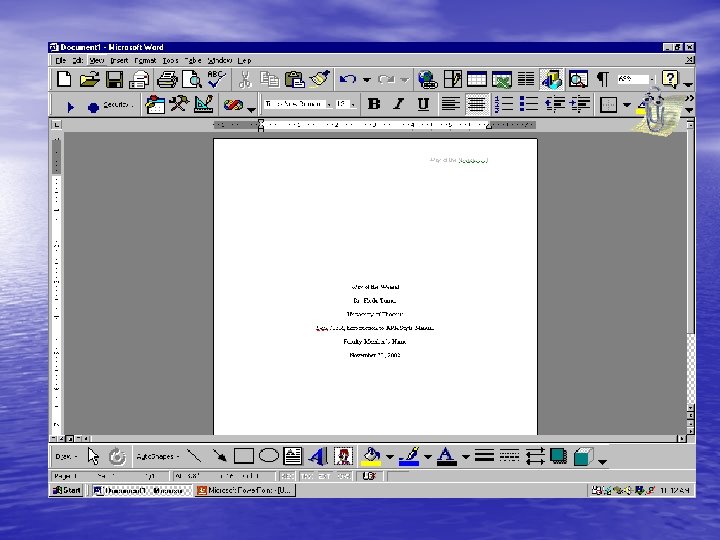Decrease paragraph indent
720x540 pixels.
(x=555, y=104)
